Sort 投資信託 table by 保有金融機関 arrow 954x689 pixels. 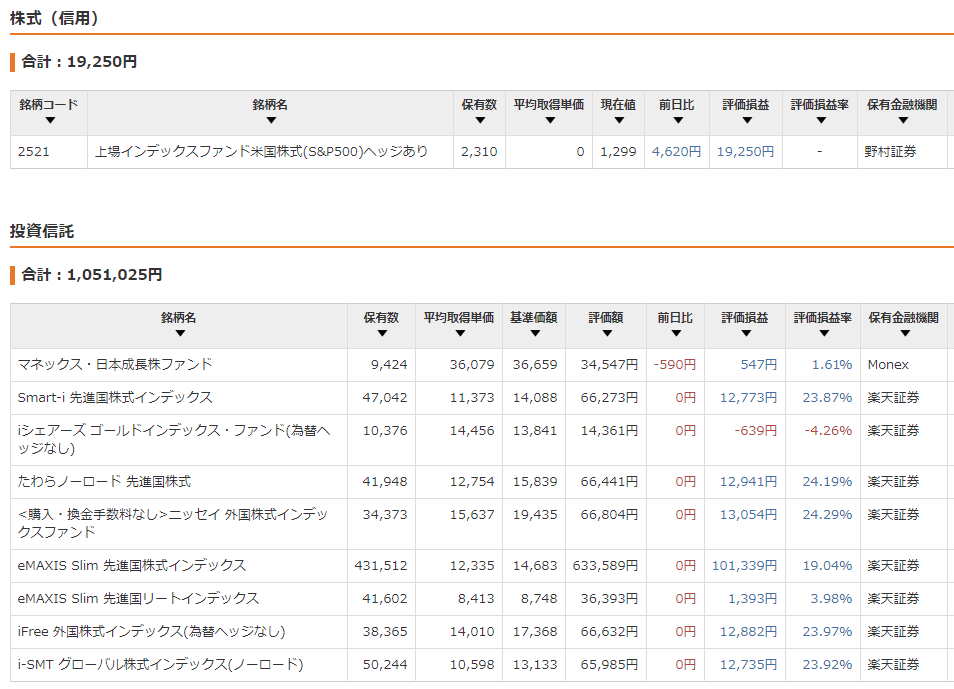coord(905,334)
